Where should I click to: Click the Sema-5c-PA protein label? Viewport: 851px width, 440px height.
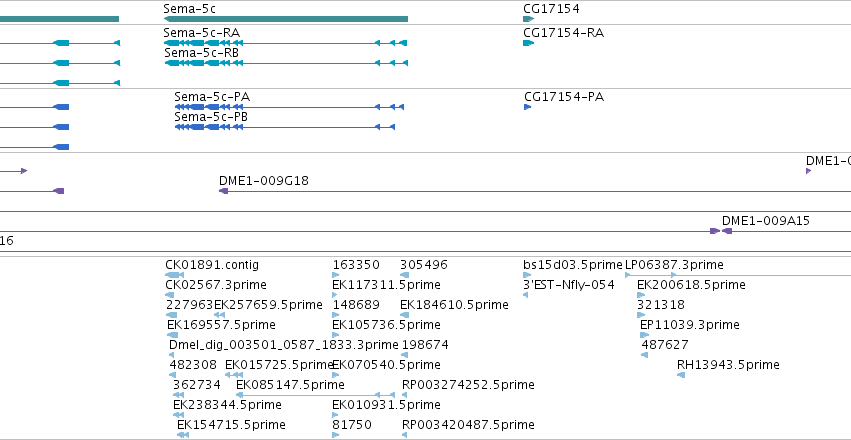pos(212,97)
